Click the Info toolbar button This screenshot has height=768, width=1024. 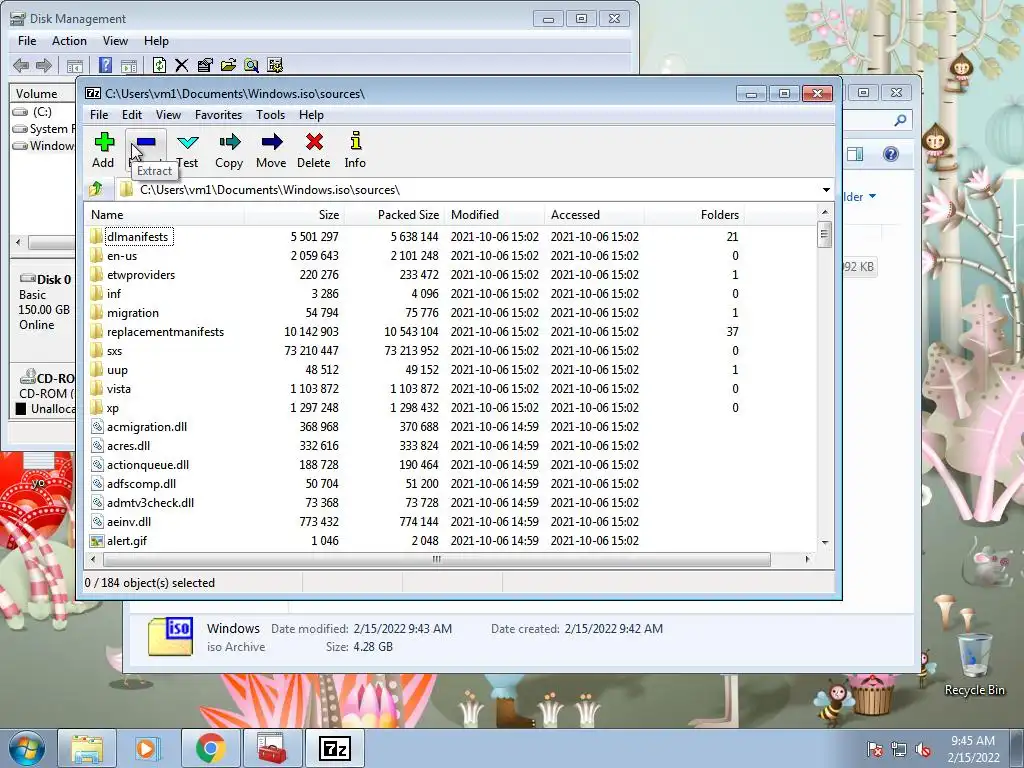(x=355, y=150)
